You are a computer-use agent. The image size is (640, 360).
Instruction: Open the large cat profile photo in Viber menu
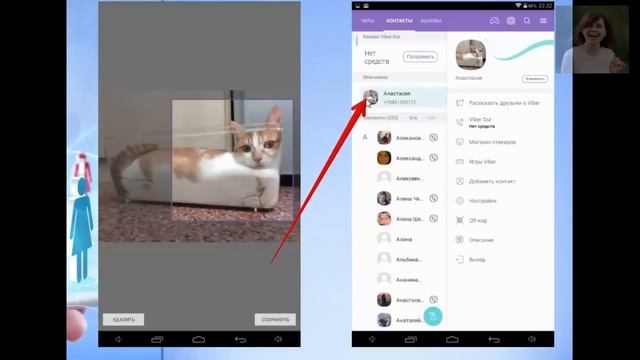pos(471,55)
